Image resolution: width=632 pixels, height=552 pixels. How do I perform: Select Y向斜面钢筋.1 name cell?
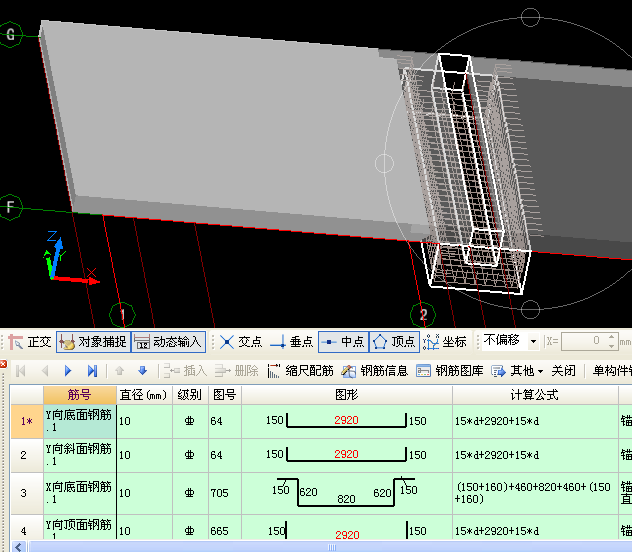point(79,455)
